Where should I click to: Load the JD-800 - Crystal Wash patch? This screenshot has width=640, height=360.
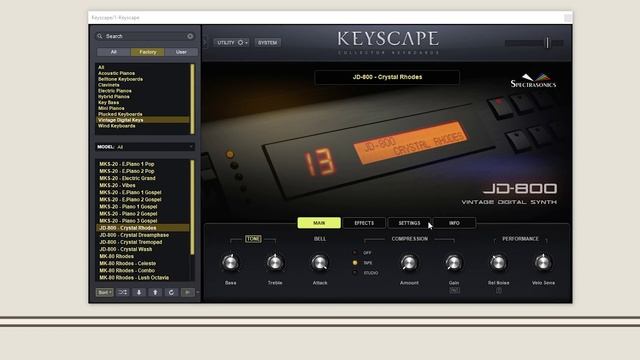[x=143, y=249]
